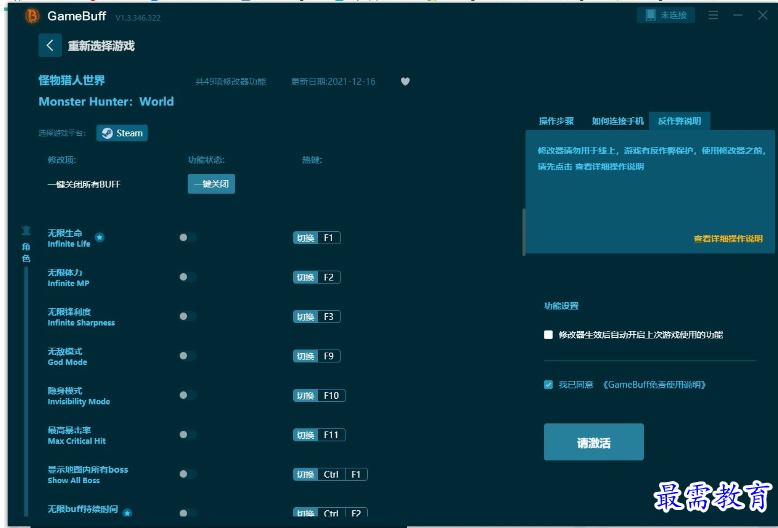This screenshot has width=778, height=528.
Task: Click the phone 未连接 connection button
Action: pyautogui.click(x=666, y=15)
